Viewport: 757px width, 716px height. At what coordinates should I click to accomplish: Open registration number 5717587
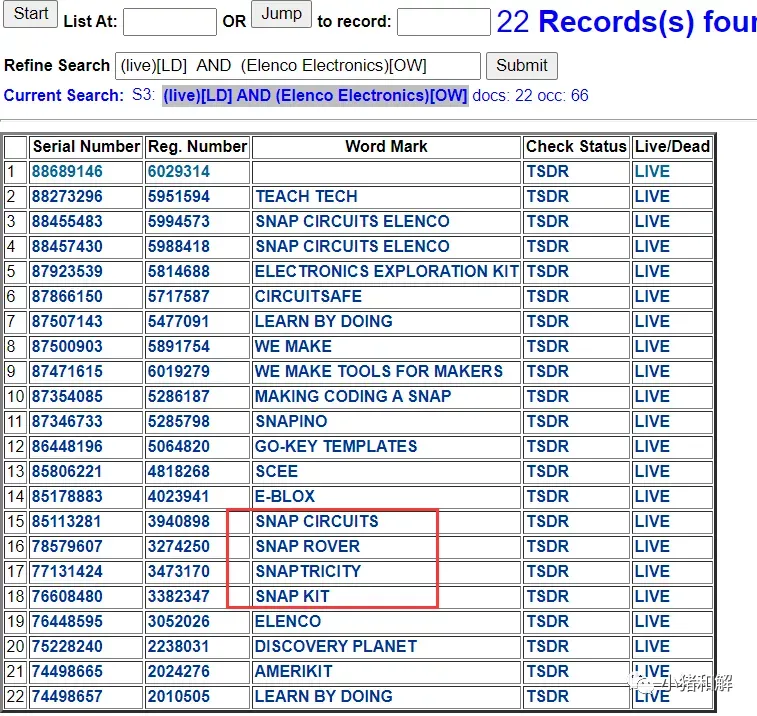click(x=179, y=296)
